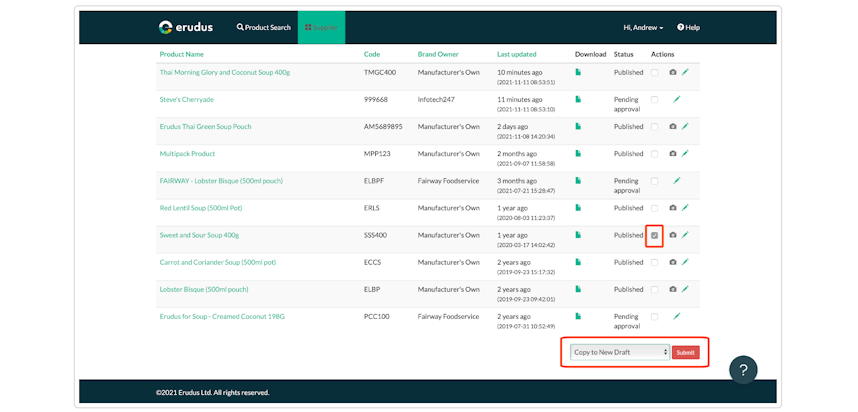Tick checkbox for Multipack Product
The image size is (858, 412).
(654, 154)
